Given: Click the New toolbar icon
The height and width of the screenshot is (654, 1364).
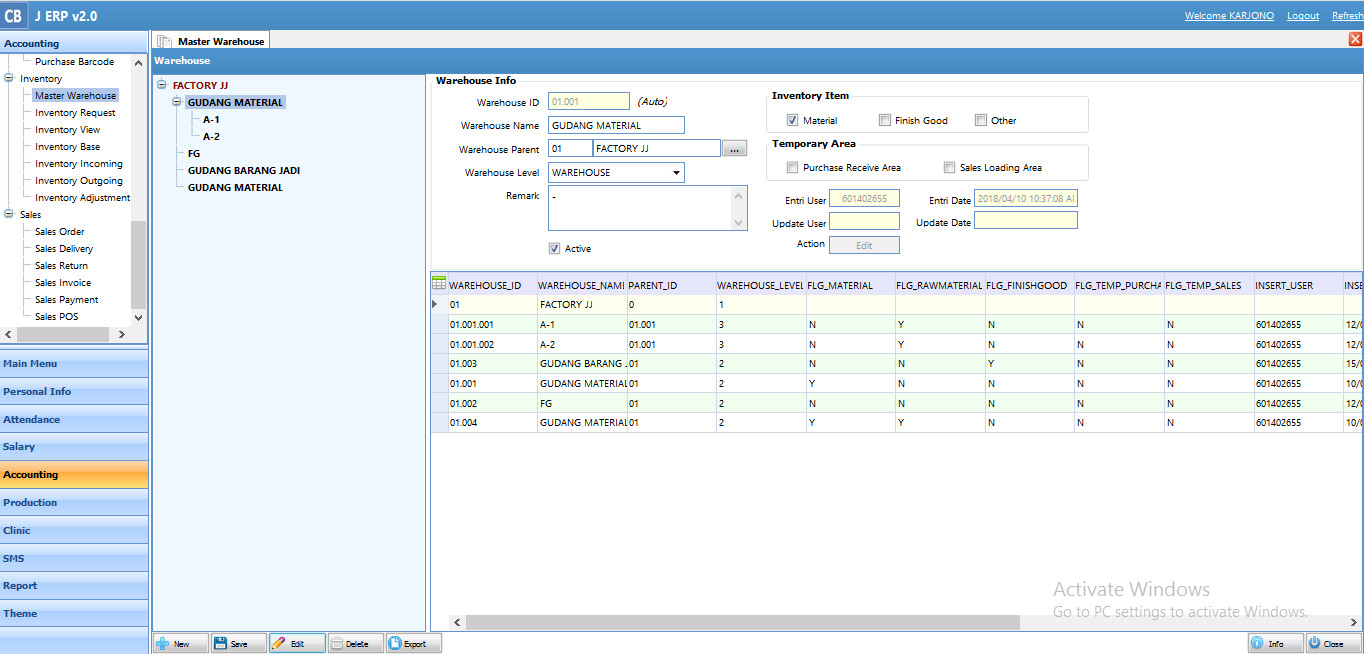Looking at the screenshot, I should (x=163, y=644).
